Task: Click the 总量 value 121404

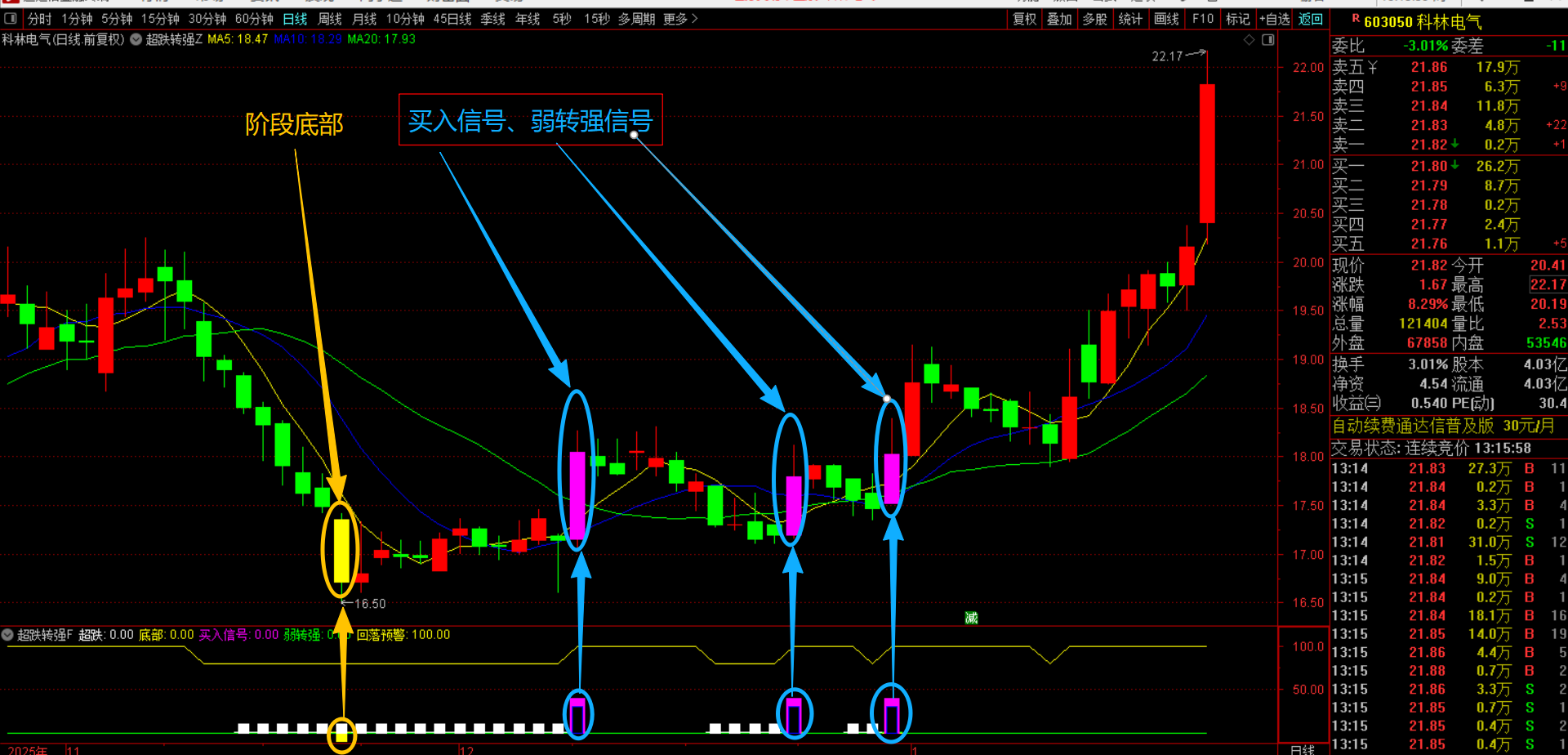Action: tap(1423, 324)
